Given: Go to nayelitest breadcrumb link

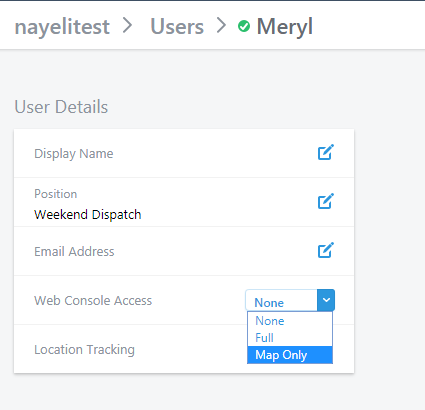Looking at the screenshot, I should [62, 26].
